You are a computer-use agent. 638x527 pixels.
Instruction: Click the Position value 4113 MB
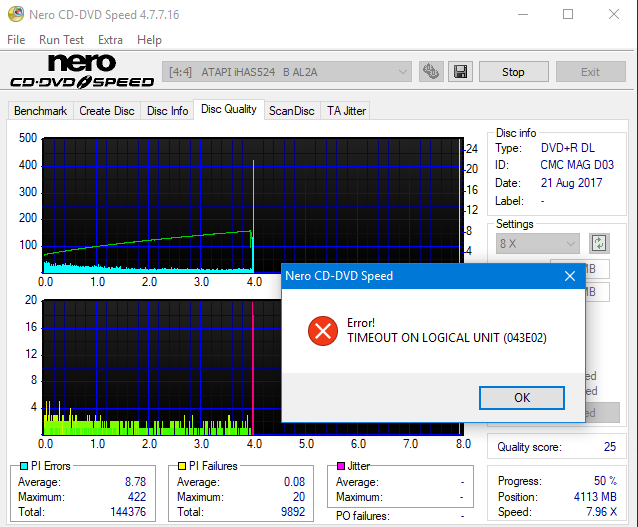[x=595, y=496]
